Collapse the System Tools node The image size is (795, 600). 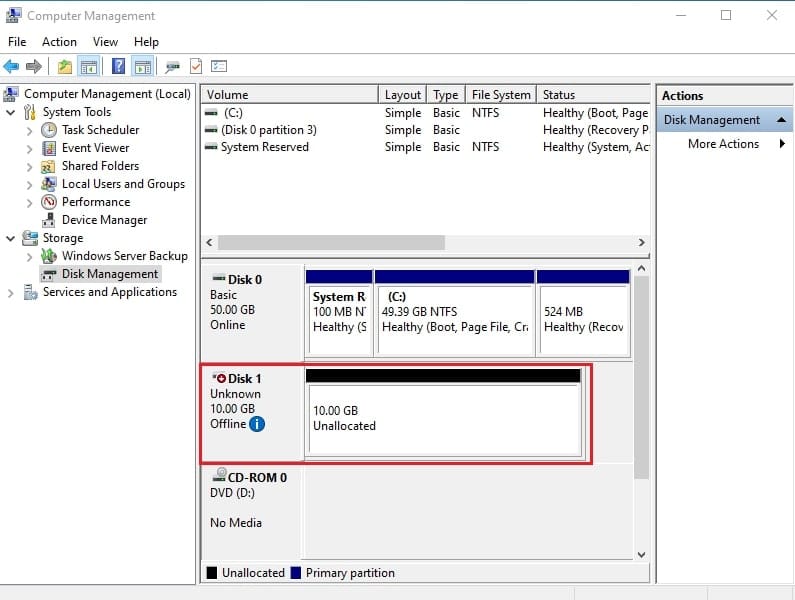point(10,112)
